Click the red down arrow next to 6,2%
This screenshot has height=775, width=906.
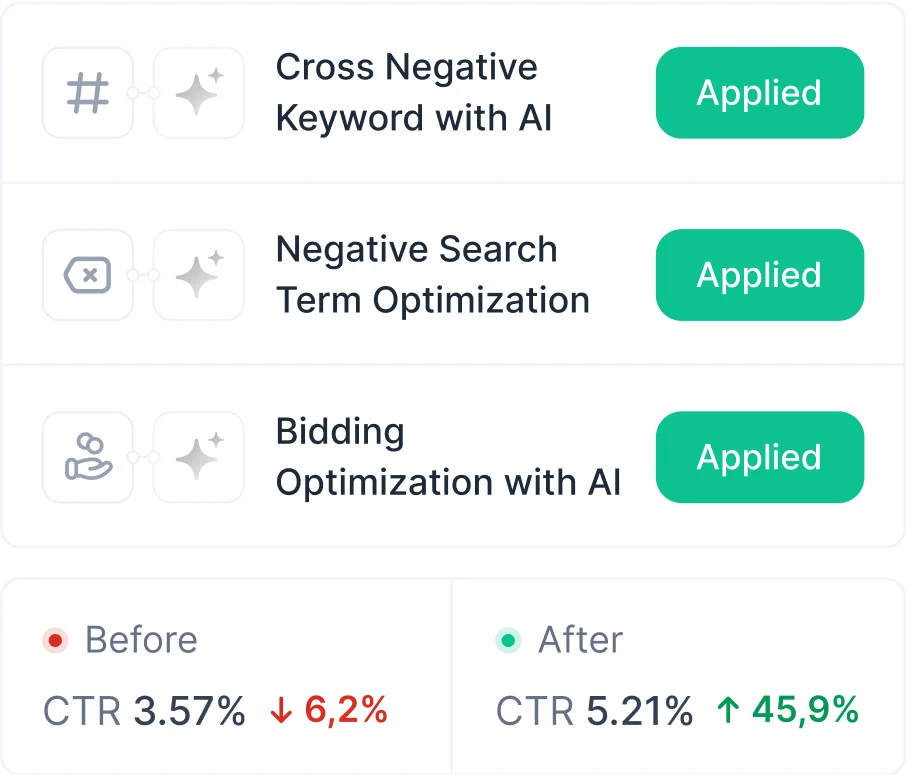[281, 710]
